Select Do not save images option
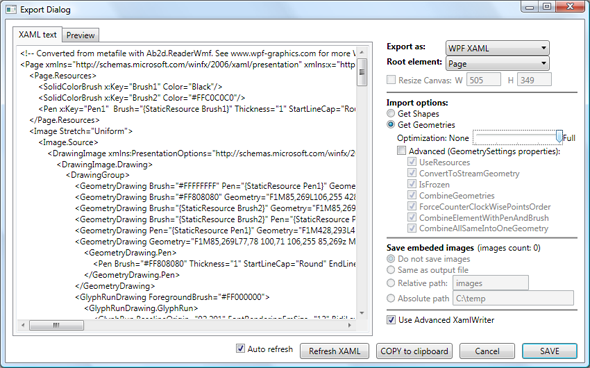The width and height of the screenshot is (590, 368). tap(391, 259)
